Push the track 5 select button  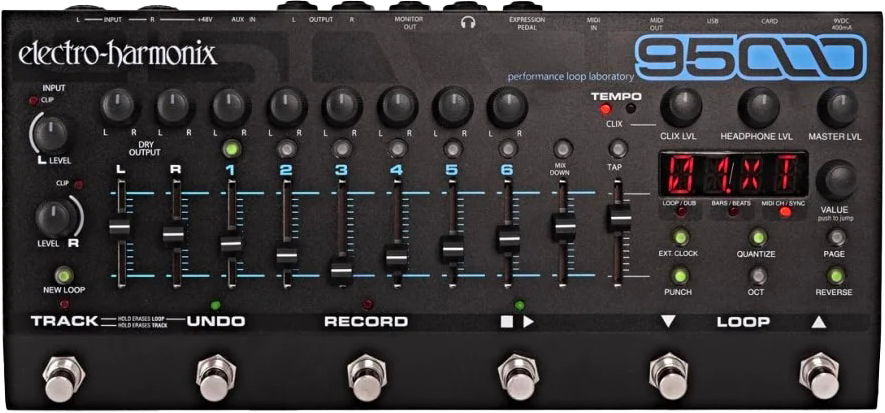tap(452, 148)
